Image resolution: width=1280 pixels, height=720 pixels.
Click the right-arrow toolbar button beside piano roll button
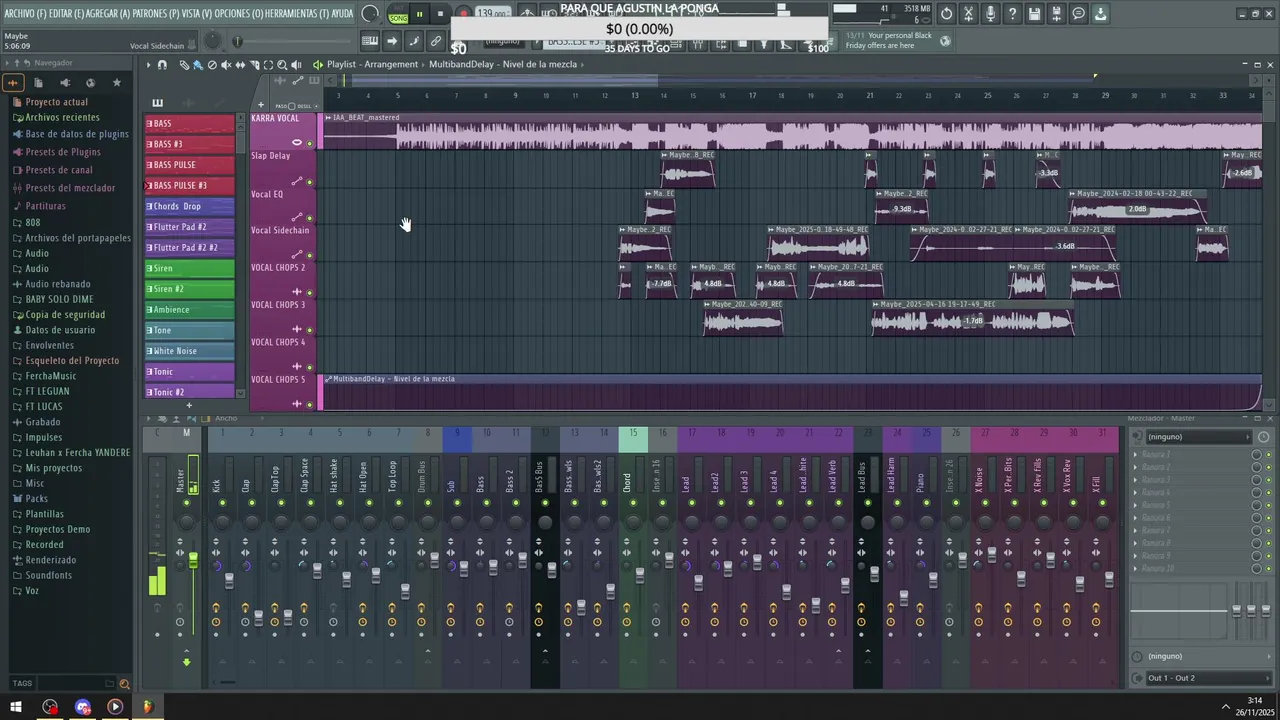pyautogui.click(x=392, y=41)
